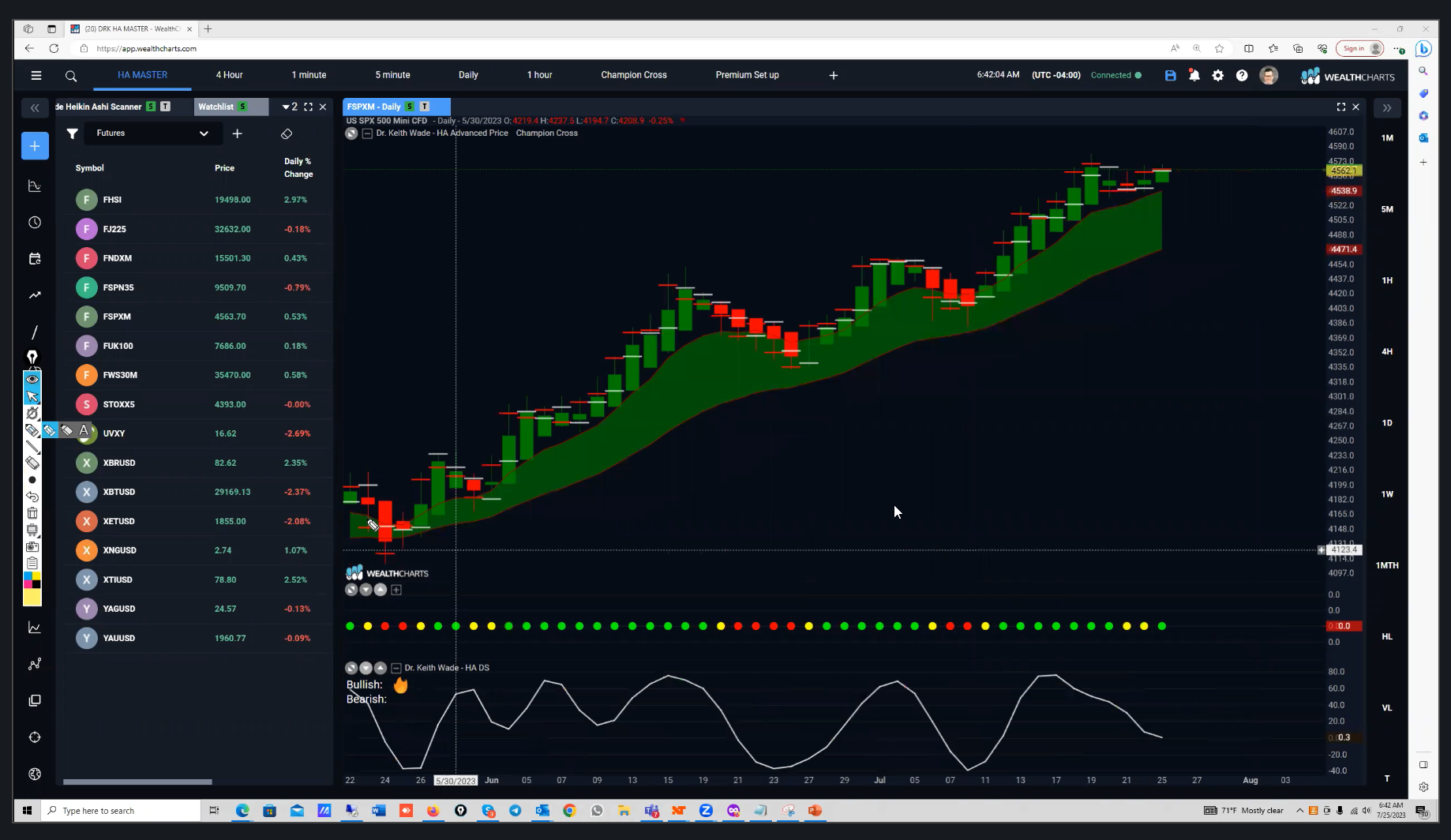The height and width of the screenshot is (840, 1451).
Task: Switch to the 1 minute workspace tab
Action: [x=309, y=75]
